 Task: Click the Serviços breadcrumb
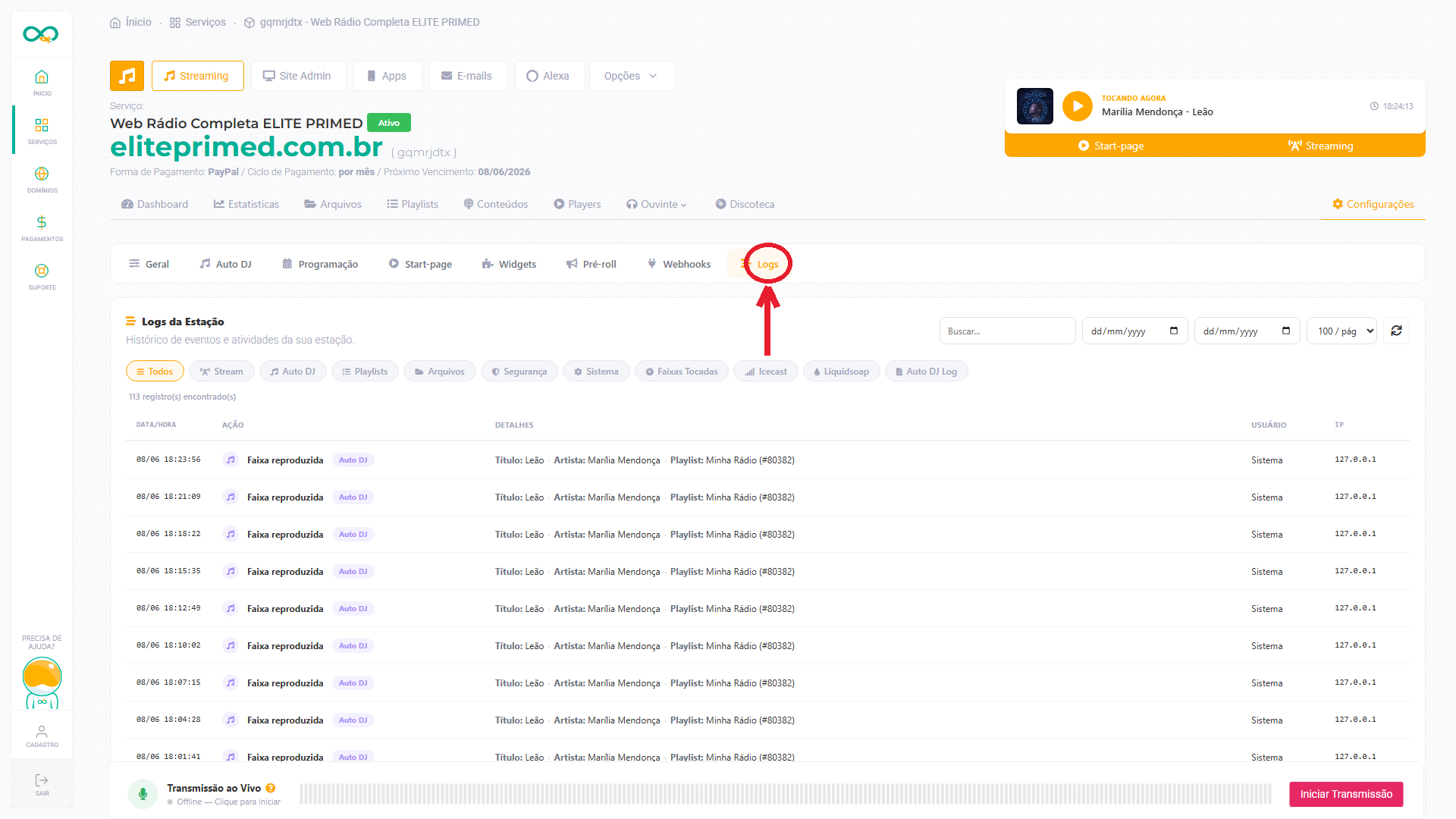tap(198, 22)
